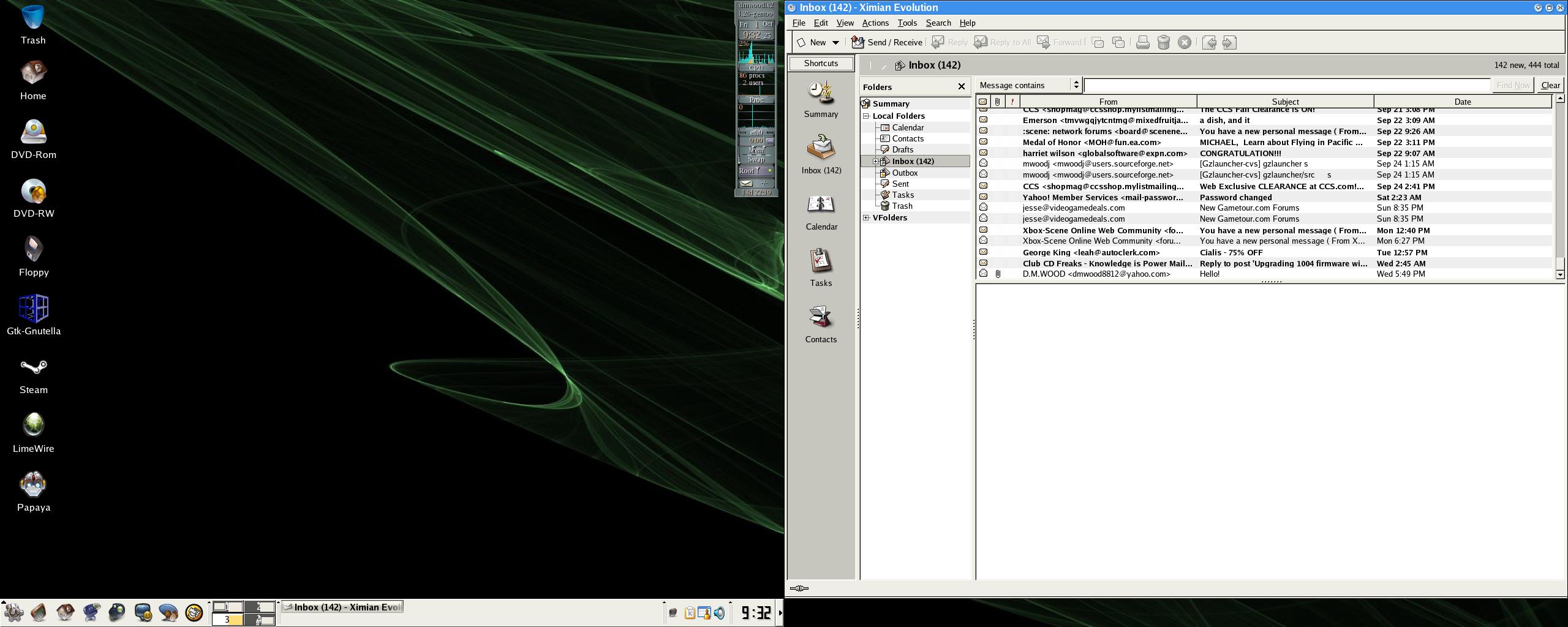Click the Print message toolbar icon
The image size is (1568, 627).
1142,42
